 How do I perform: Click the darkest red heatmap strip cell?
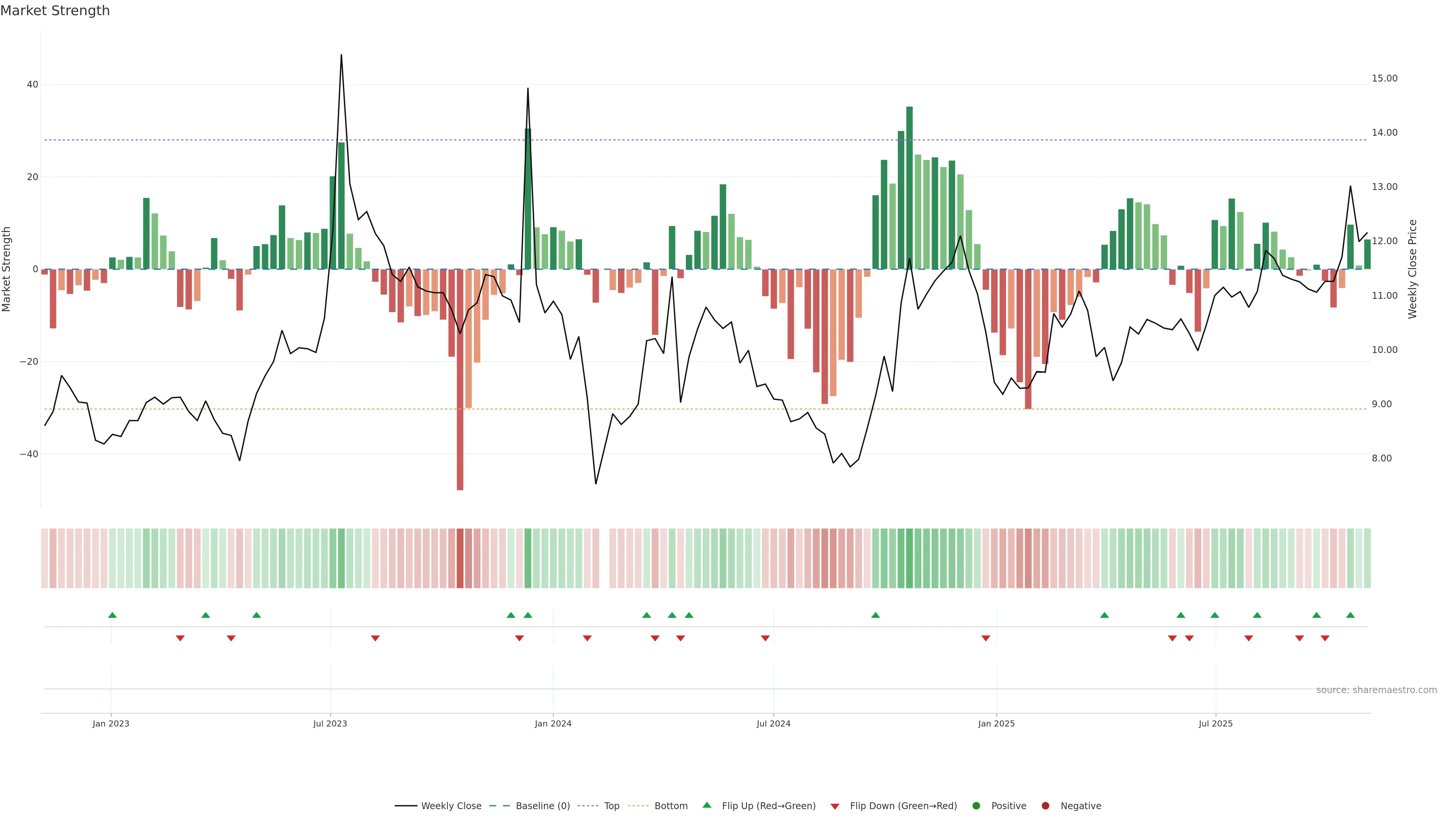click(460, 559)
